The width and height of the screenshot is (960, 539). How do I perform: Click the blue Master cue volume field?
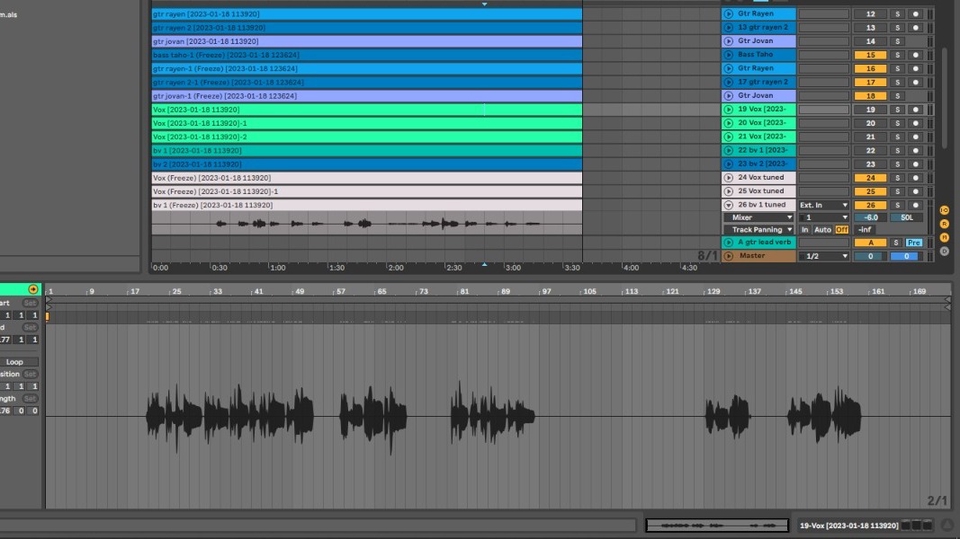[x=906, y=256]
